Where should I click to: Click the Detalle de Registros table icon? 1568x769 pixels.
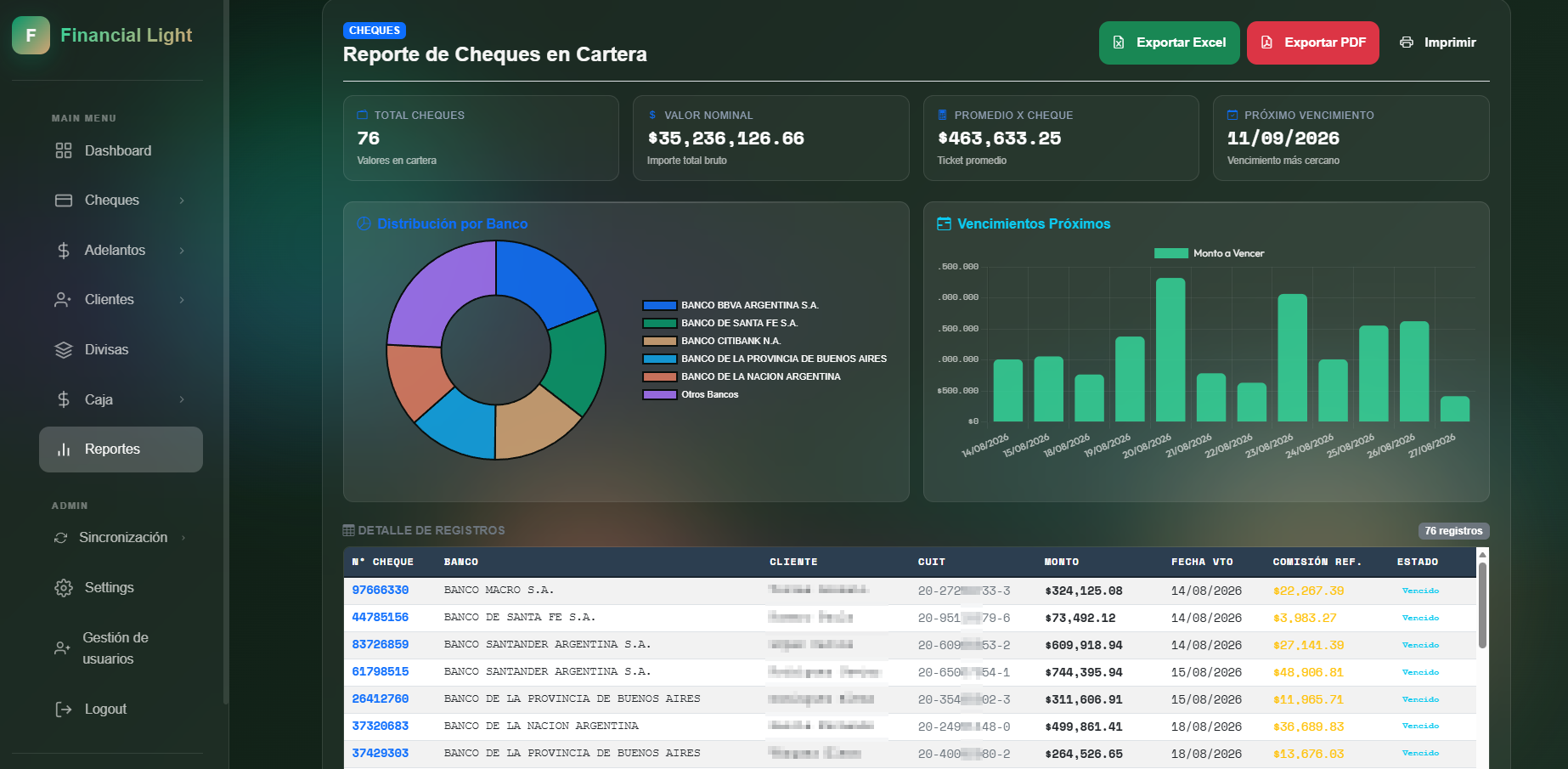click(x=348, y=530)
